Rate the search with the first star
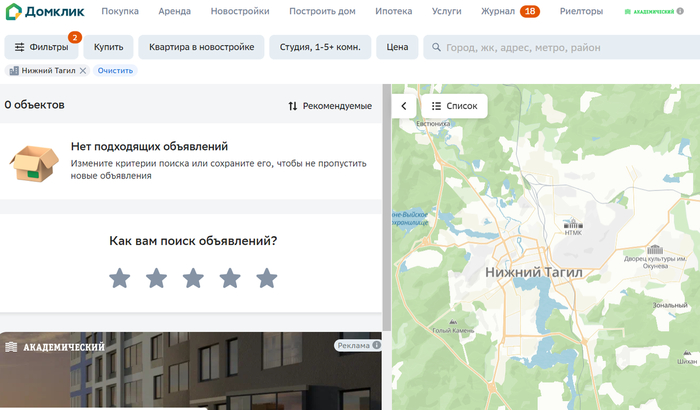The width and height of the screenshot is (700, 410). coord(120,278)
